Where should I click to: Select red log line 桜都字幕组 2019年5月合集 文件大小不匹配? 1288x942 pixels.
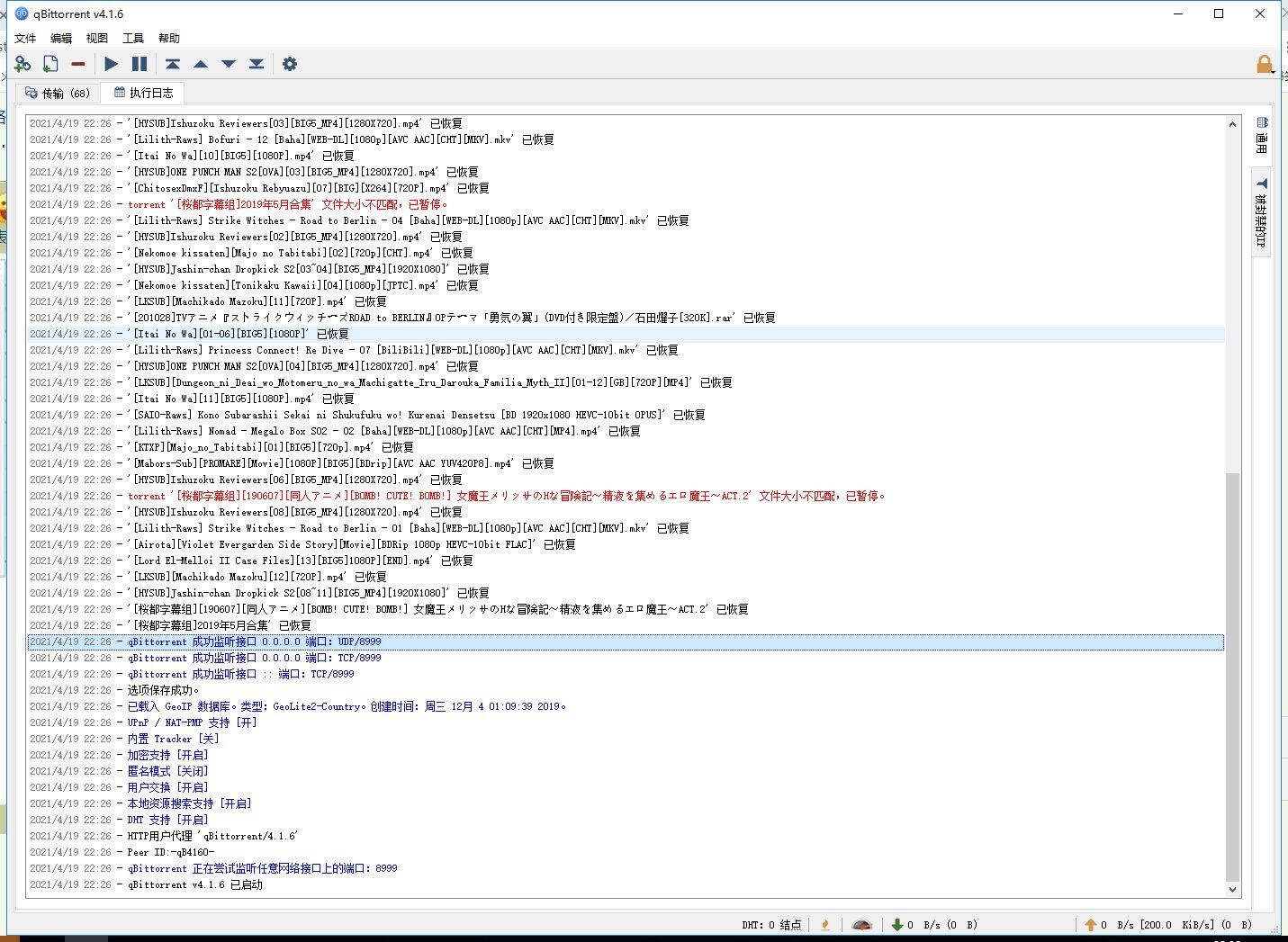[x=626, y=204]
